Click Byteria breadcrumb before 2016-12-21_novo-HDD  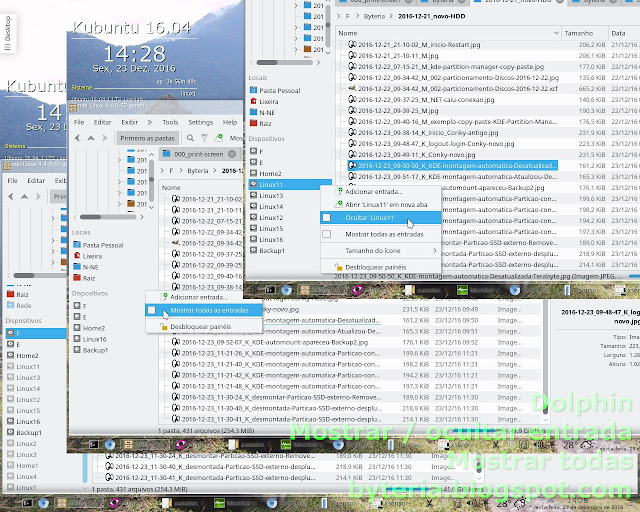pyautogui.click(x=374, y=16)
